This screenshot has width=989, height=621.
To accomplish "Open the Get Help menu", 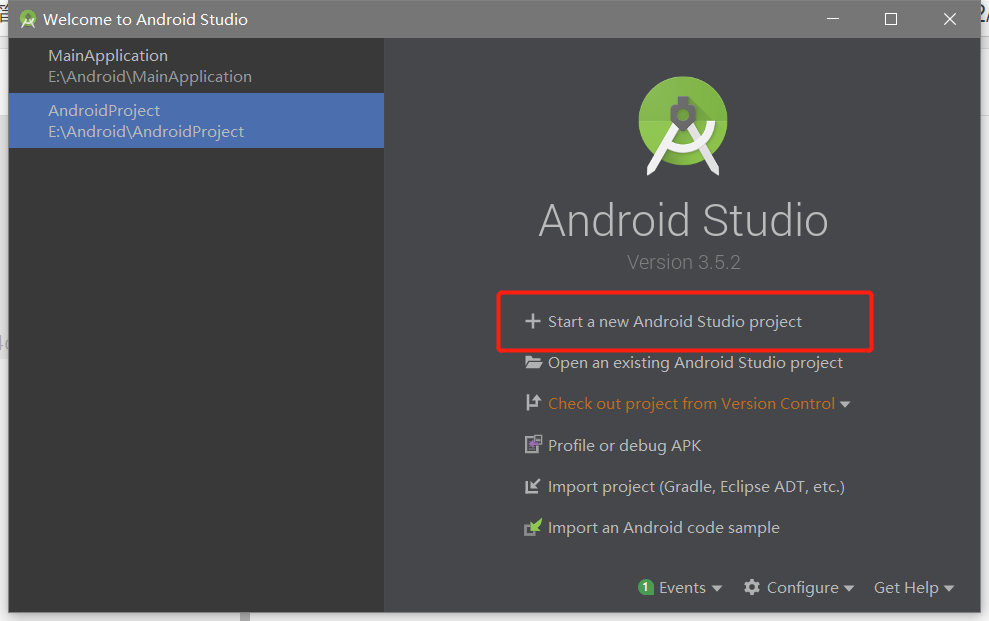I will click(906, 588).
